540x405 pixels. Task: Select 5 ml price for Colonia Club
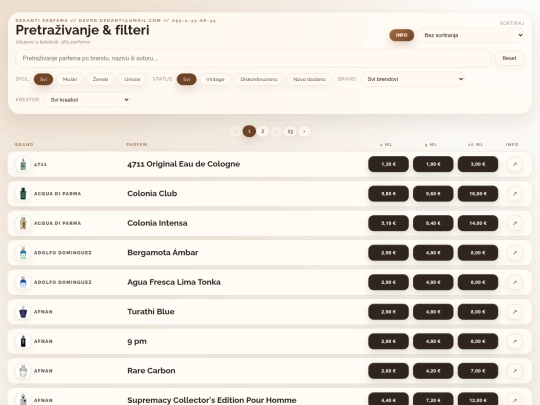click(x=433, y=194)
